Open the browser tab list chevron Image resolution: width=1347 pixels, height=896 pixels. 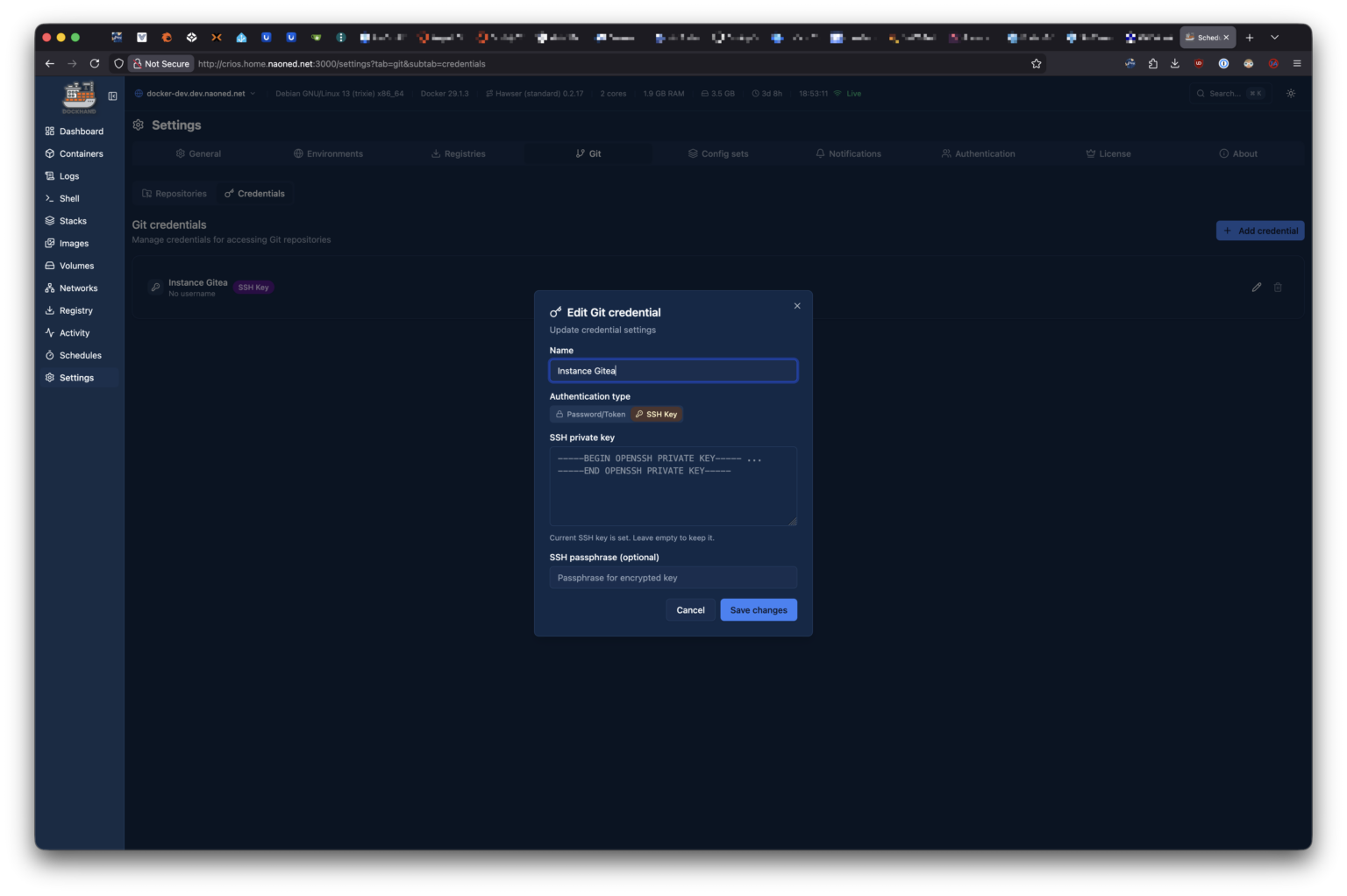(1274, 38)
